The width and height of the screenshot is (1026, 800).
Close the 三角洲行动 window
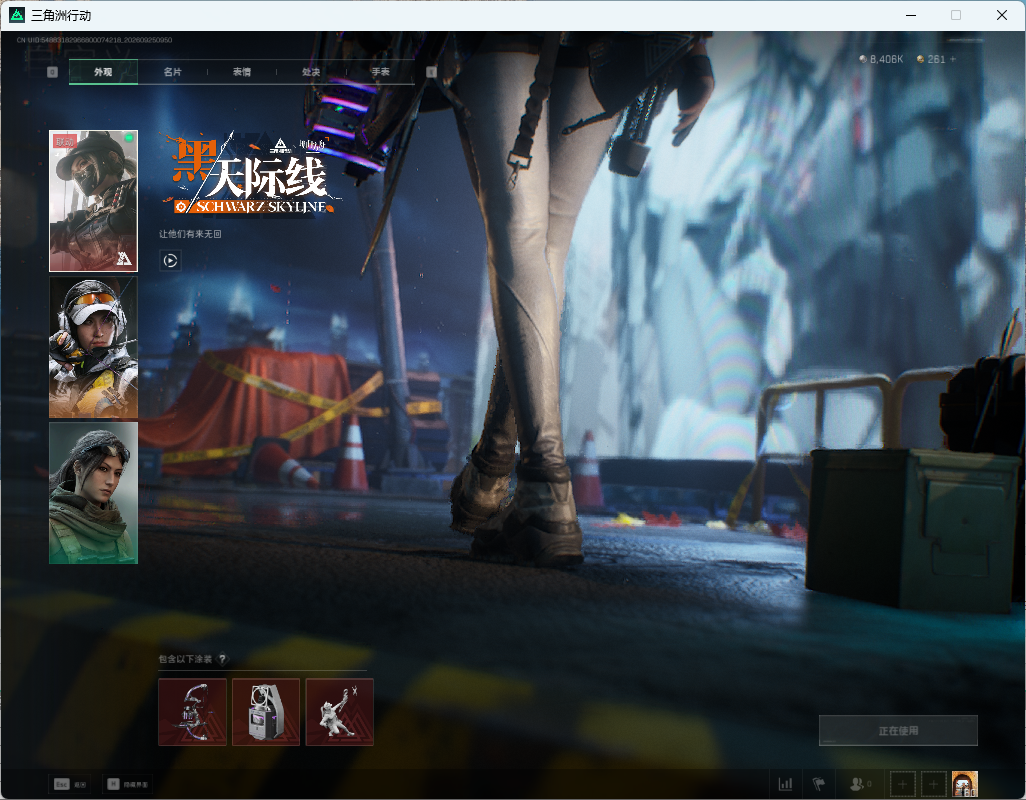1002,15
